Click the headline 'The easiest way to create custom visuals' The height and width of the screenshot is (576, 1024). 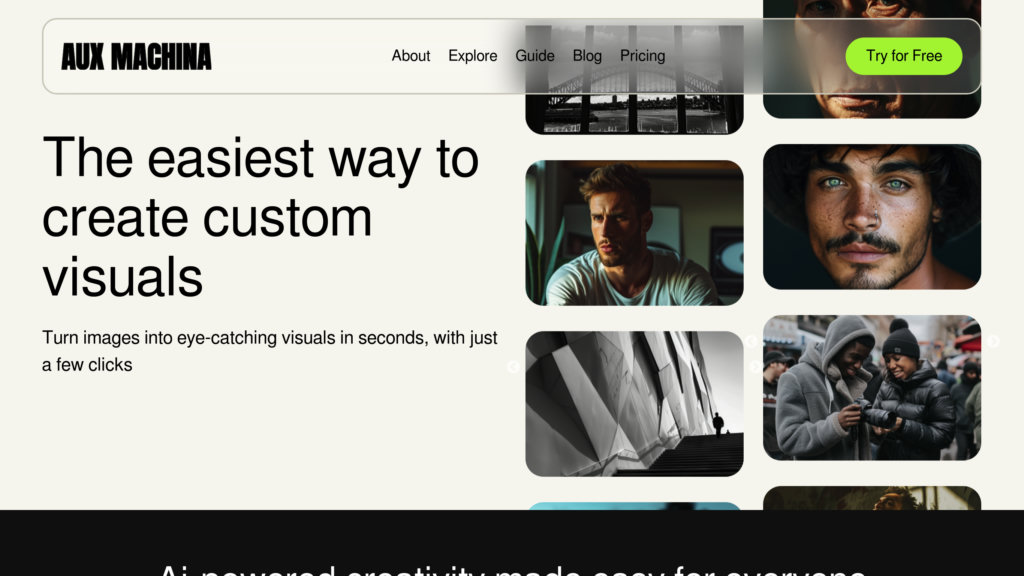(261, 217)
